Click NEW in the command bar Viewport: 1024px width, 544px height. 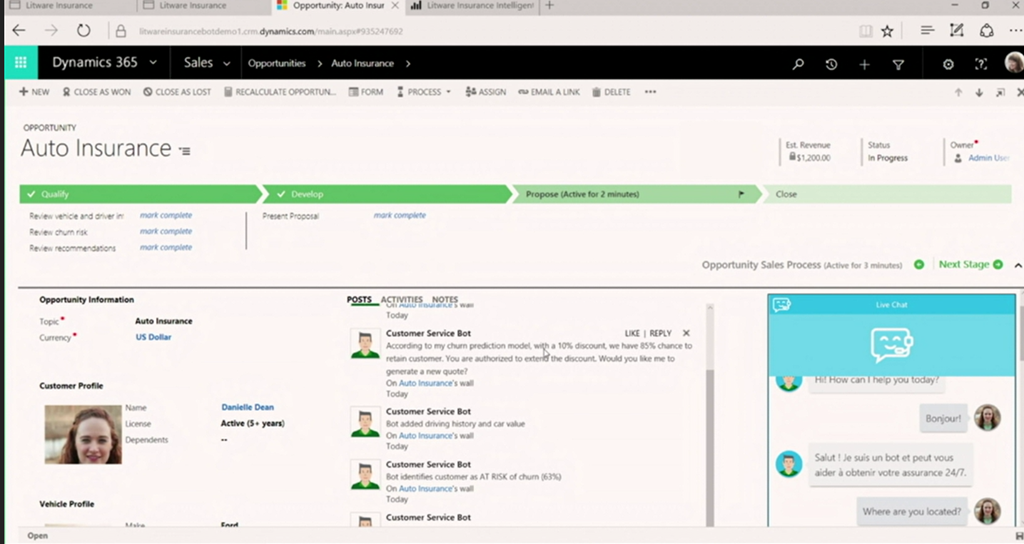point(34,92)
